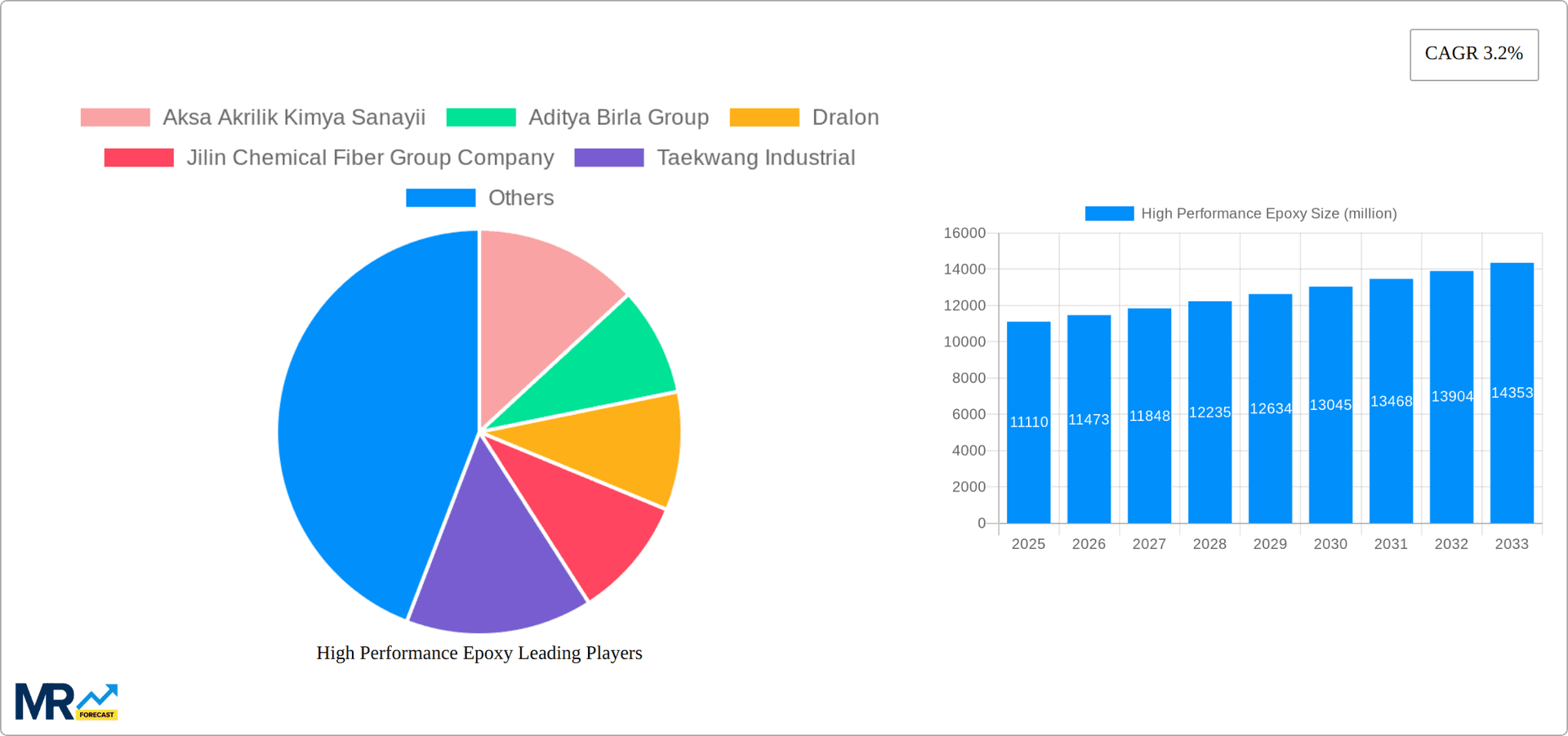
Task: Select the Taekwang Industrial legend marker
Action: [x=608, y=157]
